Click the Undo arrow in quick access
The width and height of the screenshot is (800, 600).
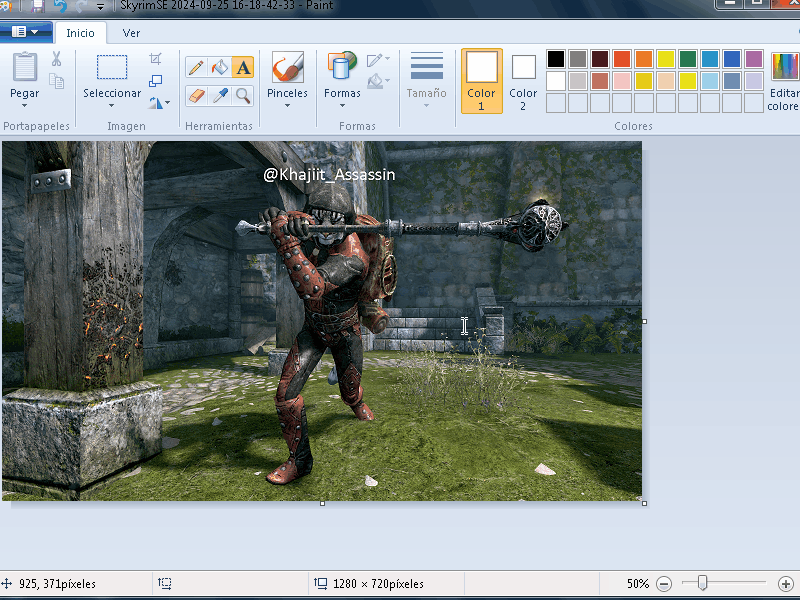(60, 6)
